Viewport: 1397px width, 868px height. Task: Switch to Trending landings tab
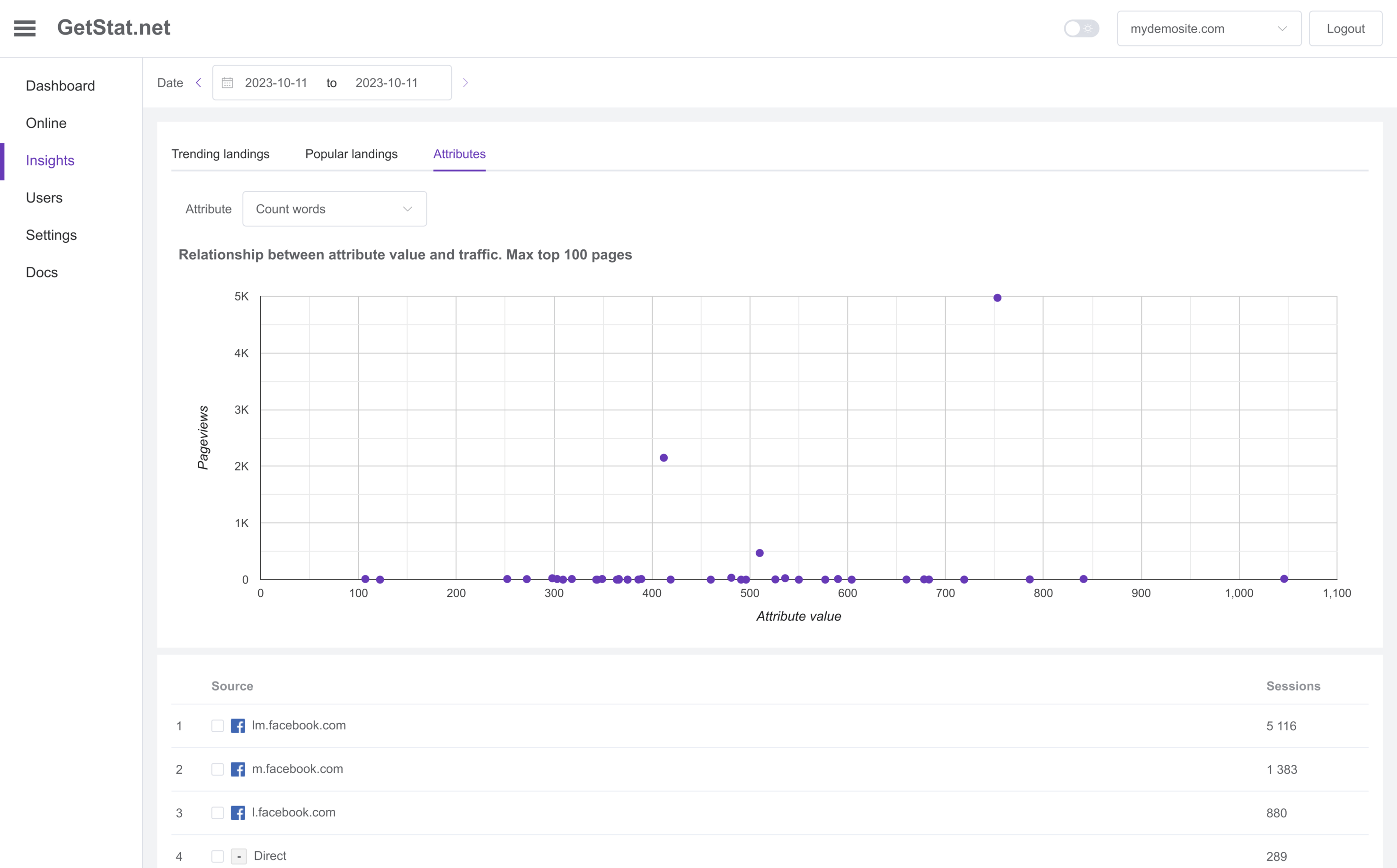[221, 154]
